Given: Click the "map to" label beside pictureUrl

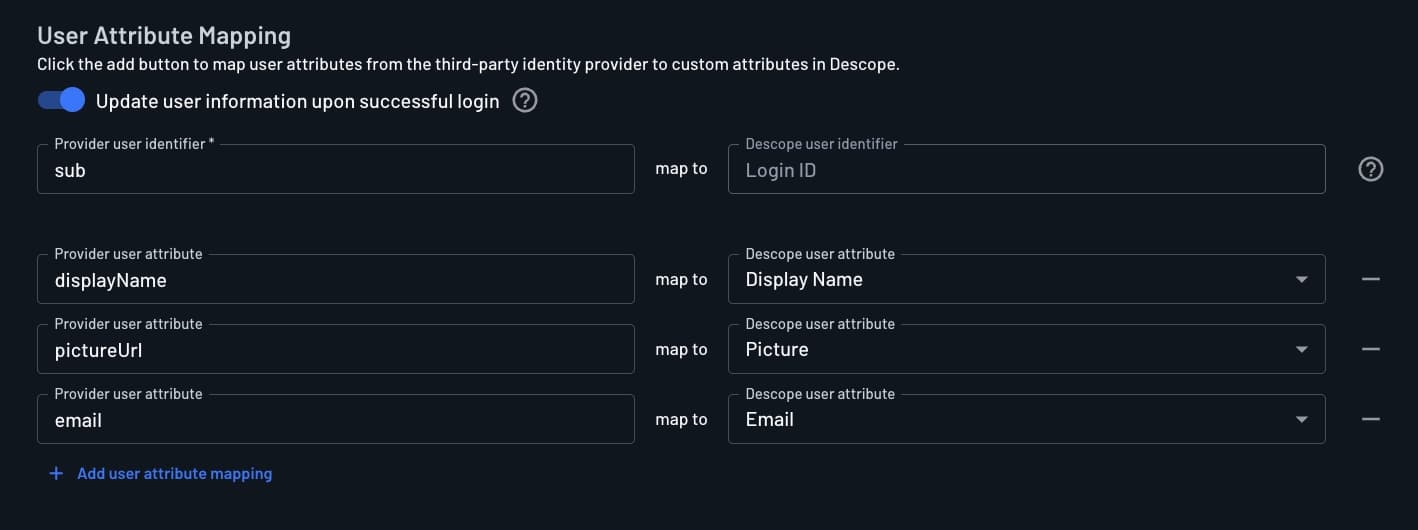Looking at the screenshot, I should (681, 349).
